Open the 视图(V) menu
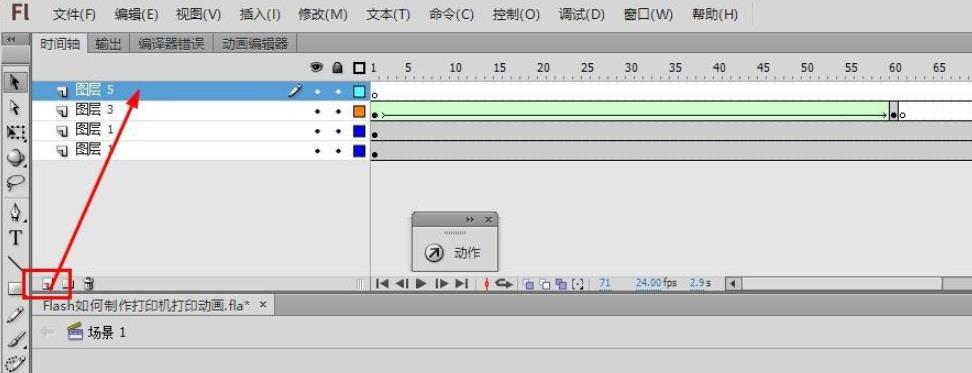This screenshot has height=373, width=972. coord(198,14)
